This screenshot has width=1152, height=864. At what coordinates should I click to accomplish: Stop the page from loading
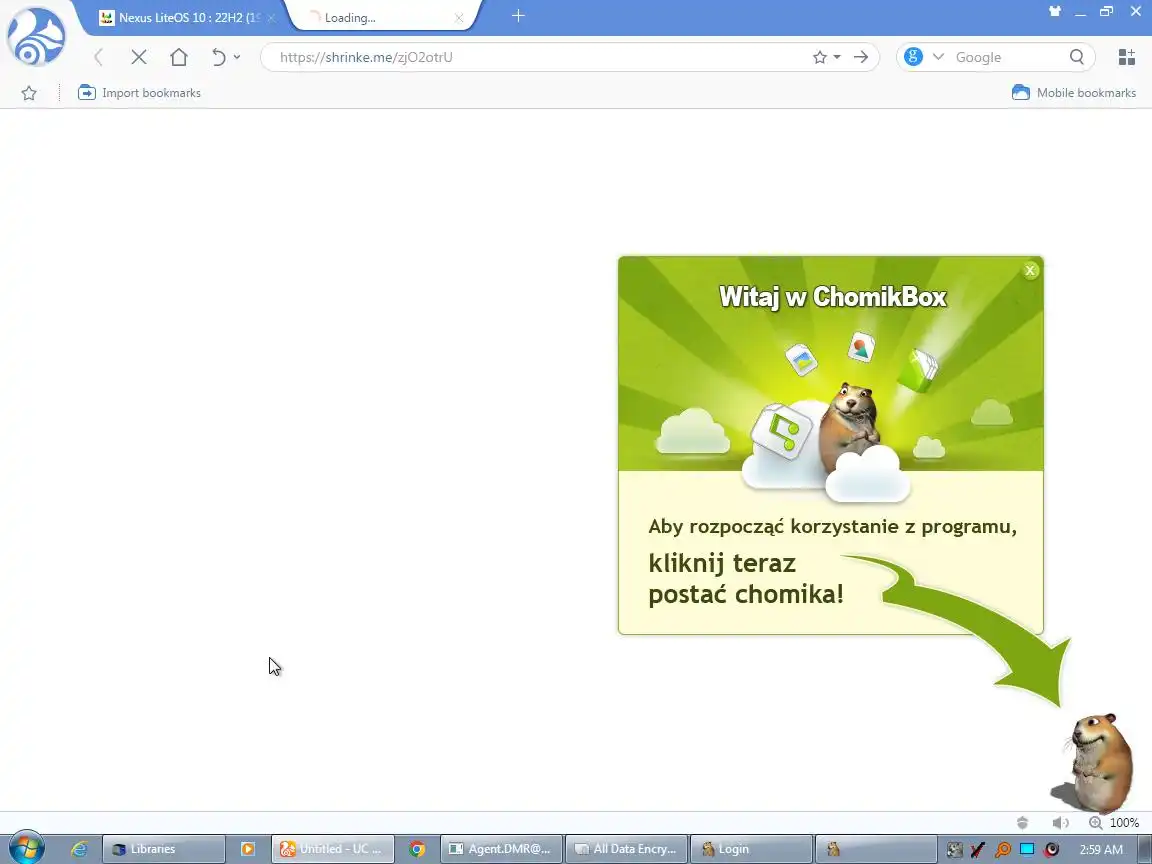point(139,57)
